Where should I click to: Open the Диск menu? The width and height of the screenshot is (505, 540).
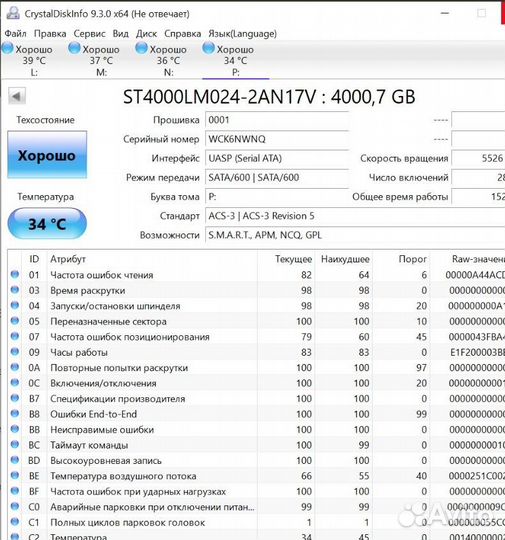[x=146, y=34]
